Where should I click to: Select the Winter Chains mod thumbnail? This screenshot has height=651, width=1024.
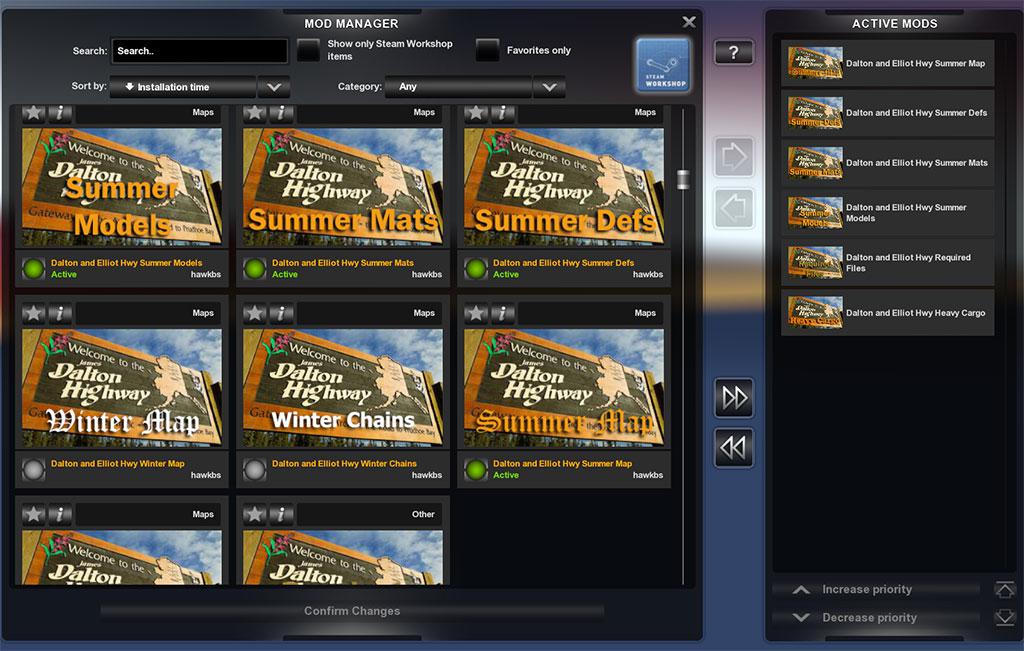pos(343,388)
